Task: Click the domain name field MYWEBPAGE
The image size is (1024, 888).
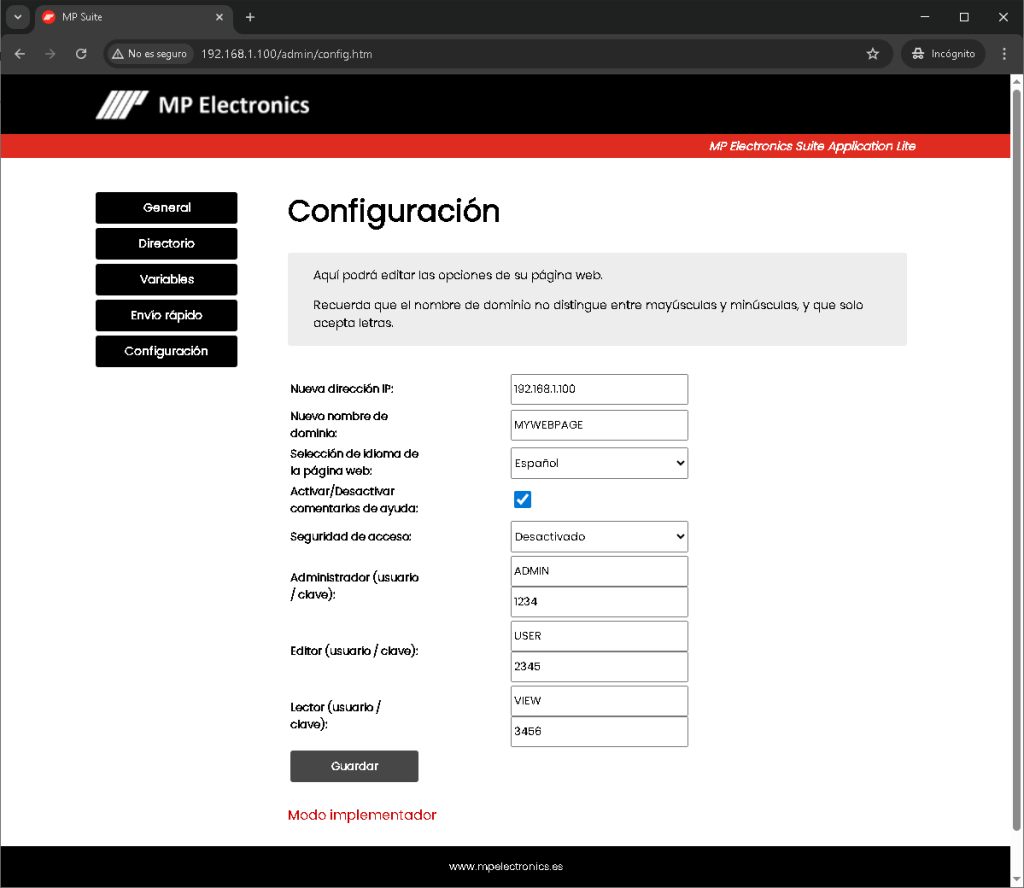Action: pos(599,425)
